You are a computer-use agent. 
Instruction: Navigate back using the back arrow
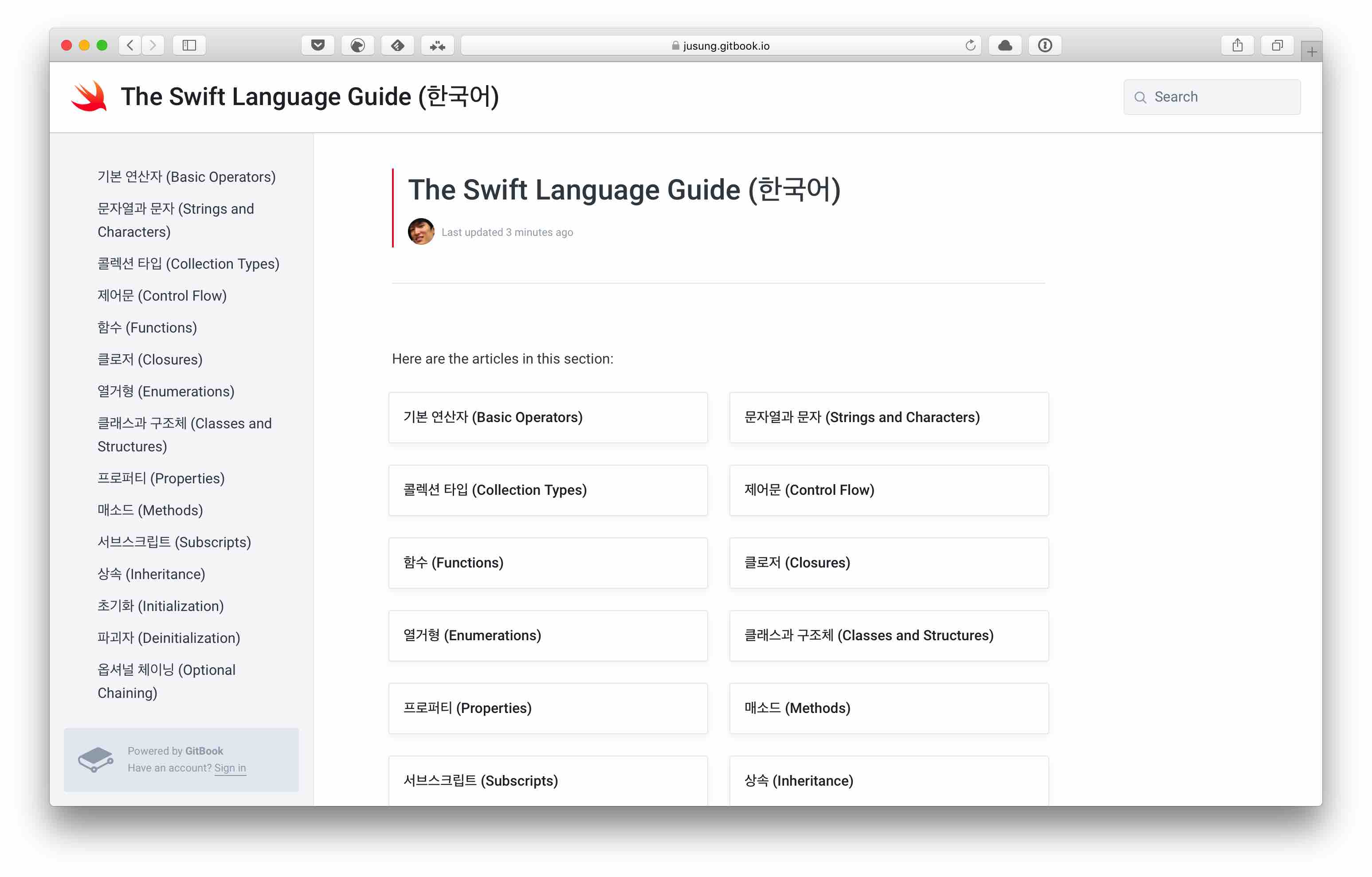(130, 45)
